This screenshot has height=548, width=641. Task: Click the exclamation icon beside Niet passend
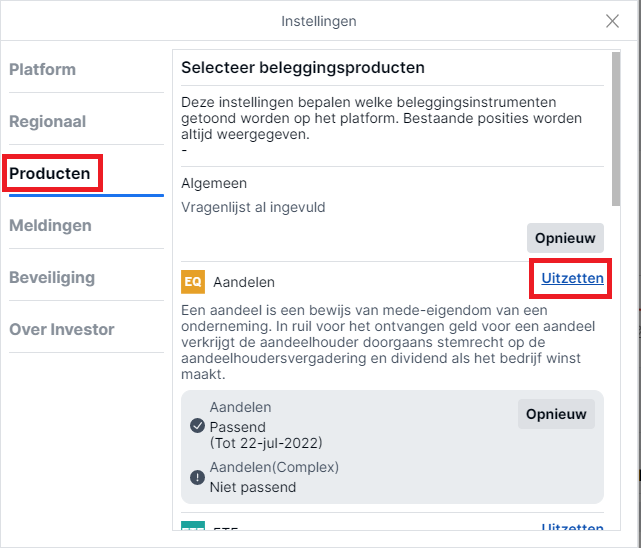tap(197, 477)
